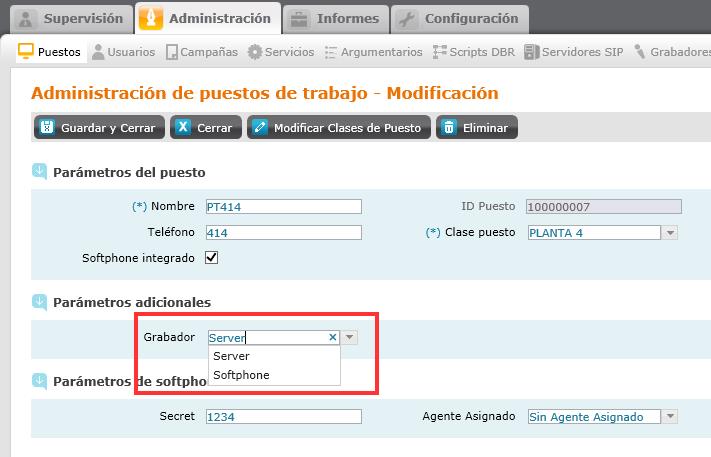Image resolution: width=711 pixels, height=457 pixels.
Task: Open Modificar Clases de Puesto
Action: [339, 128]
